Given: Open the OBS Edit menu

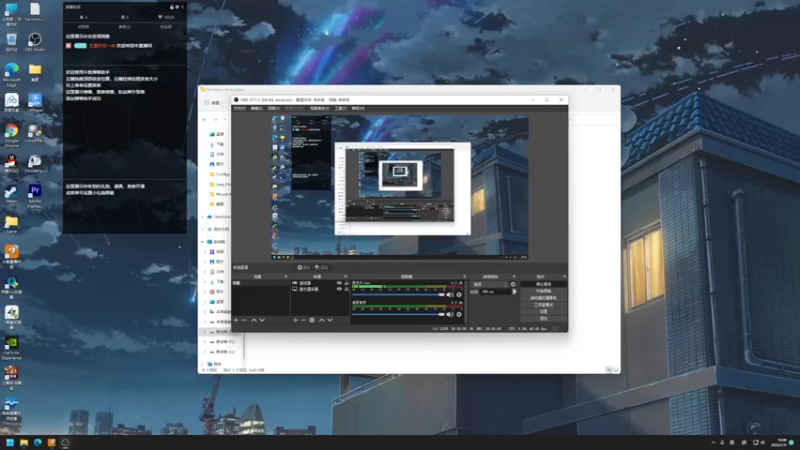Looking at the screenshot, I should 256,108.
